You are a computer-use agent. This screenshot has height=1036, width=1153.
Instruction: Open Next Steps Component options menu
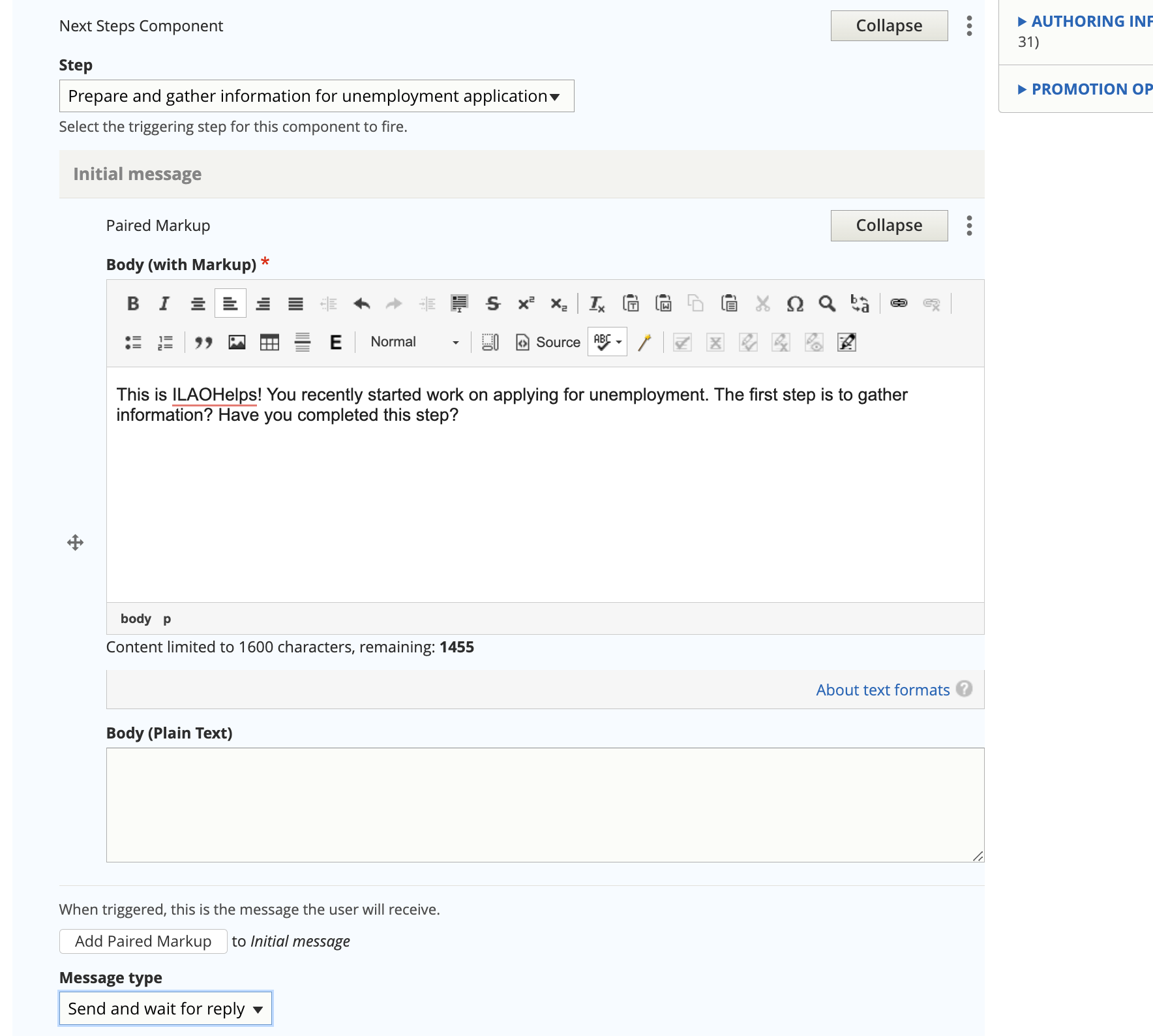[x=969, y=26]
